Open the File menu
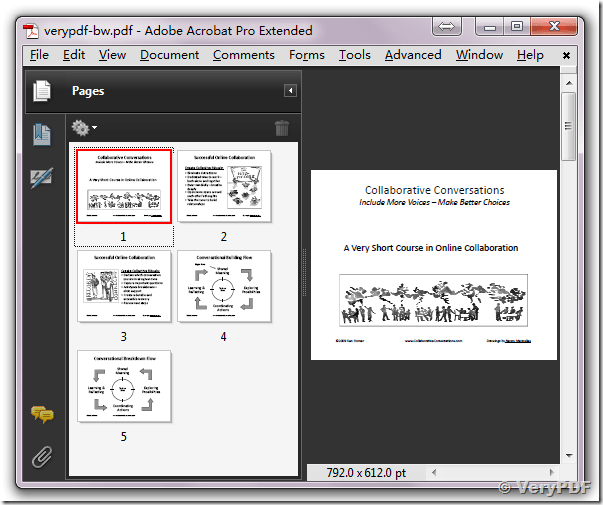 39,55
